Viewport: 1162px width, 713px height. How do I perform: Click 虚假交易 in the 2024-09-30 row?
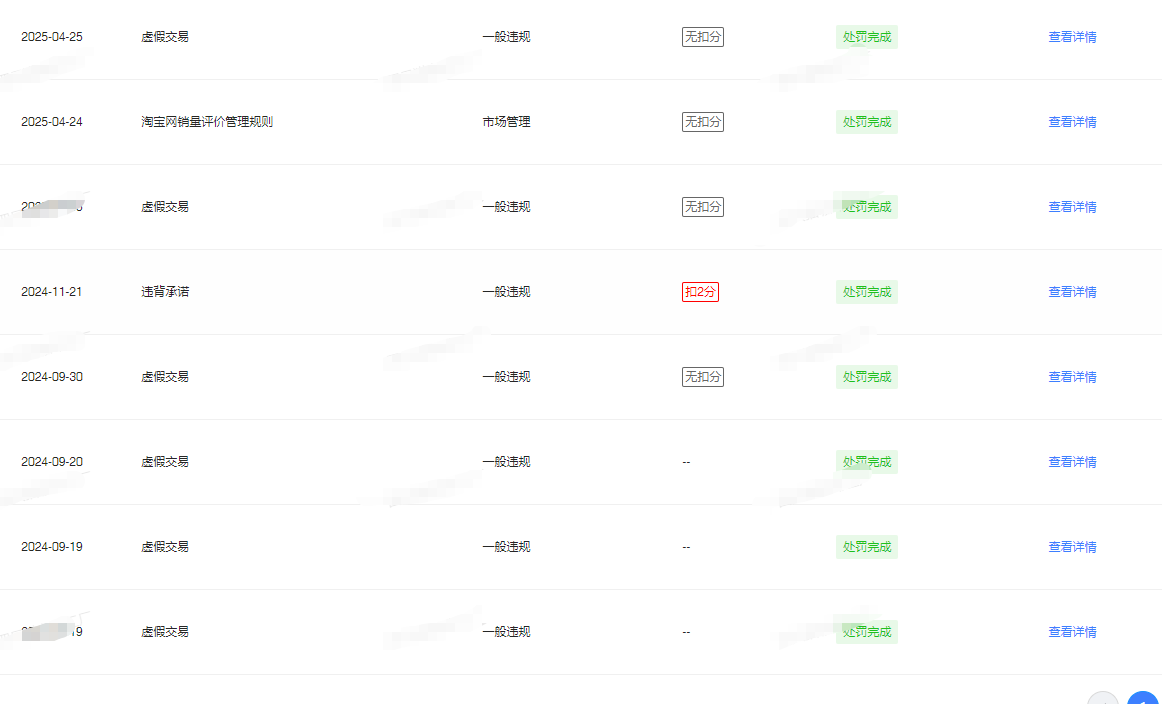165,377
